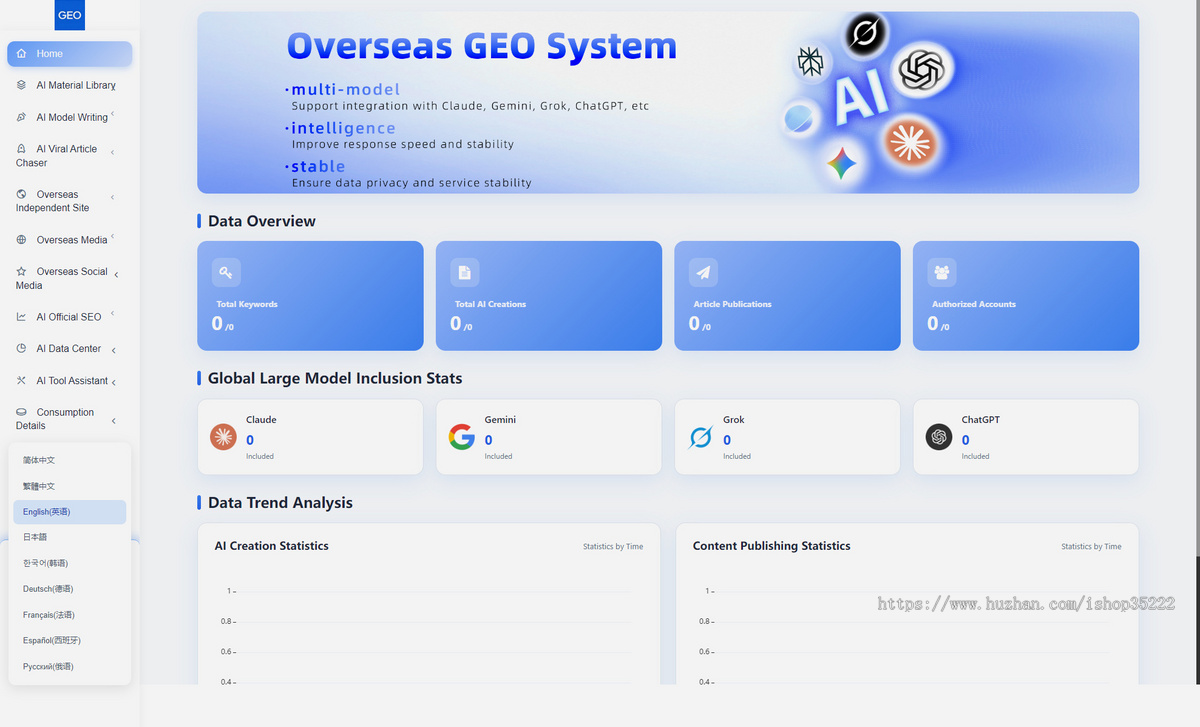Click the Grok logo in inclusion stats
This screenshot has width=1200, height=727.
click(x=700, y=437)
